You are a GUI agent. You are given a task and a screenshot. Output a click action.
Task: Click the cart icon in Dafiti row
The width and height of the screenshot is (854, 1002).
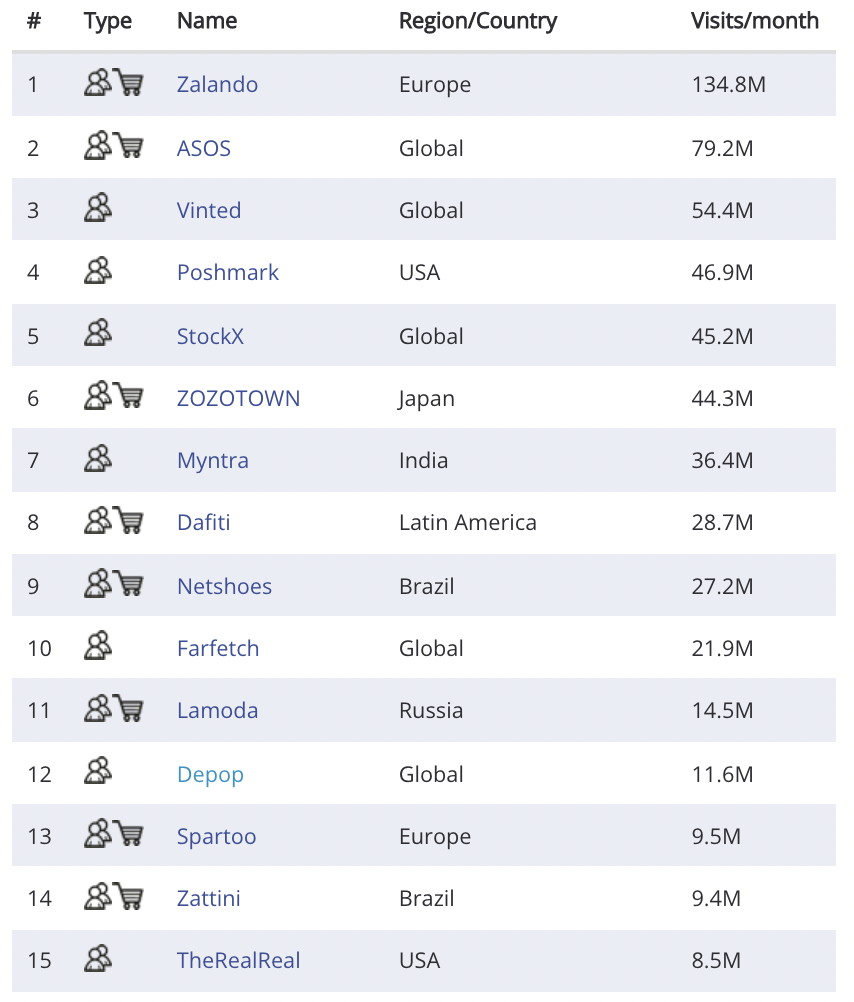click(129, 521)
